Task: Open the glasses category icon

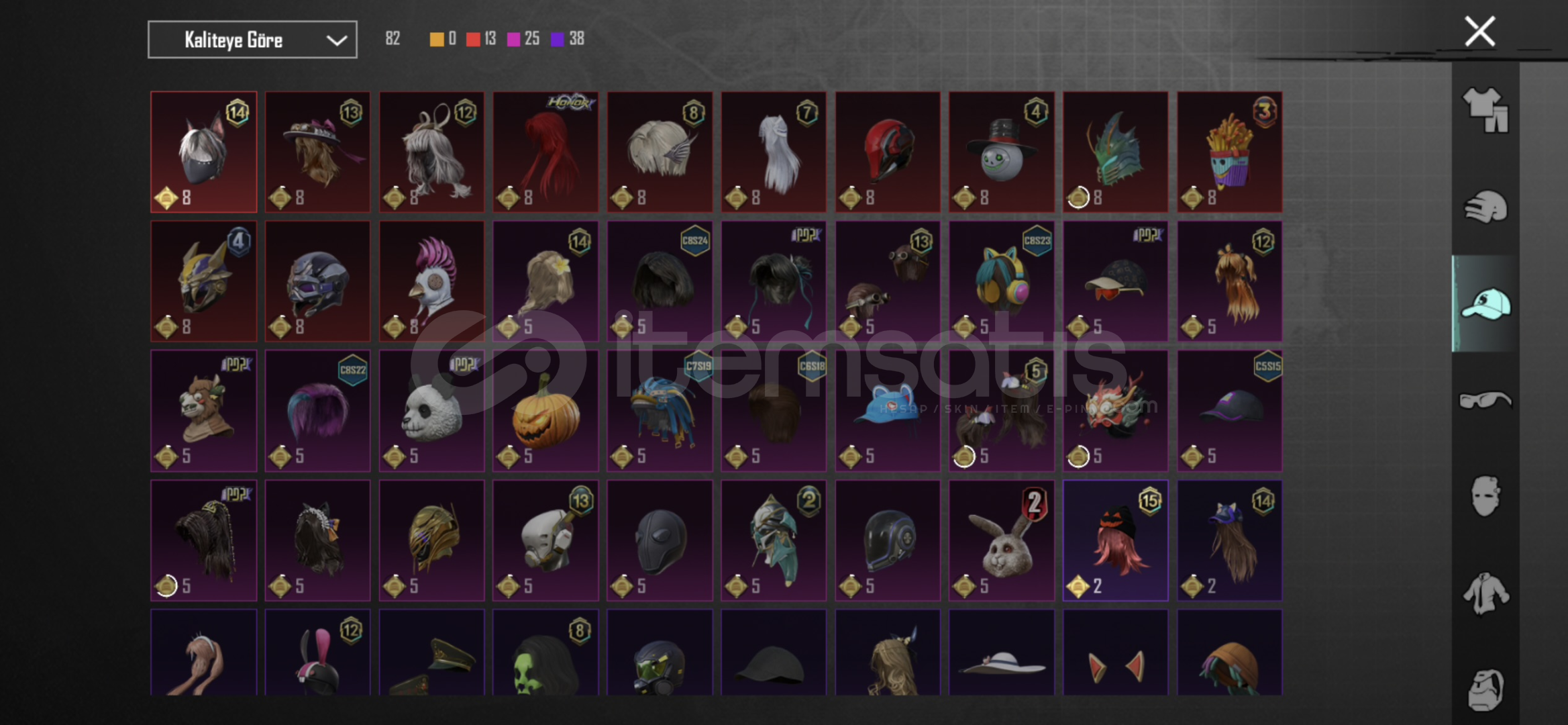Action: pyautogui.click(x=1485, y=400)
